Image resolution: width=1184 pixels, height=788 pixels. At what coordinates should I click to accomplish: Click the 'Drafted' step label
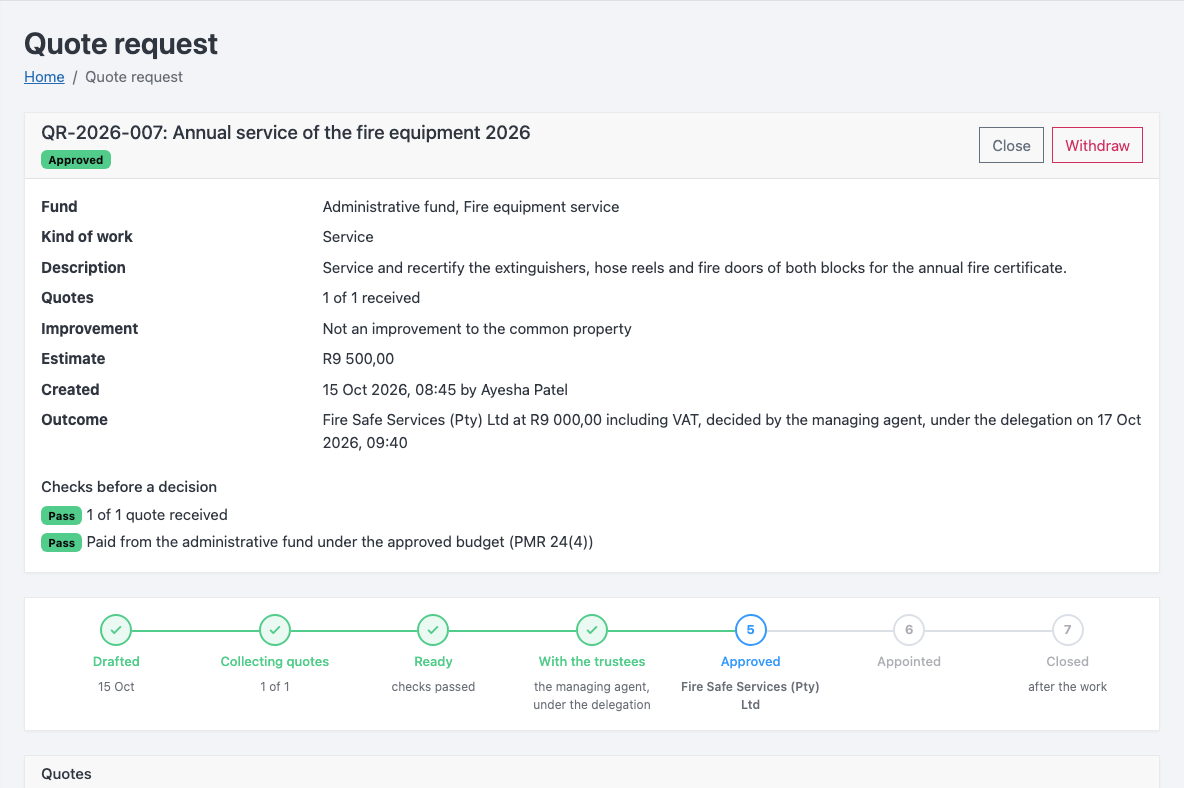116,661
